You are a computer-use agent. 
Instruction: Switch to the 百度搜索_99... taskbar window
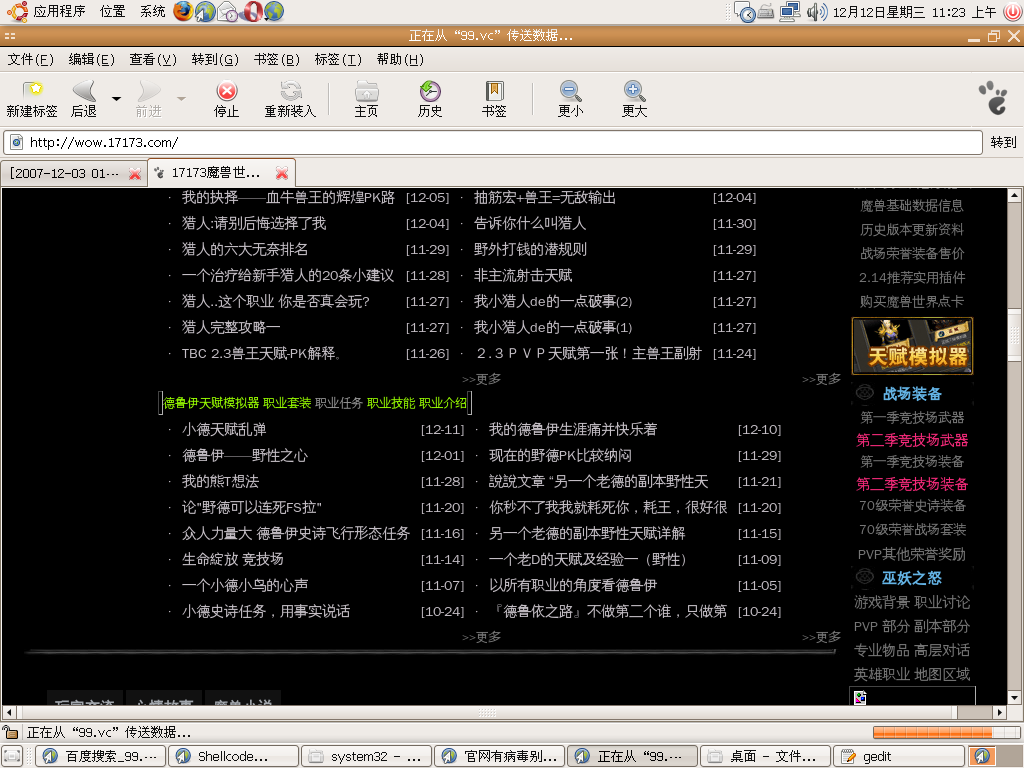(x=101, y=756)
